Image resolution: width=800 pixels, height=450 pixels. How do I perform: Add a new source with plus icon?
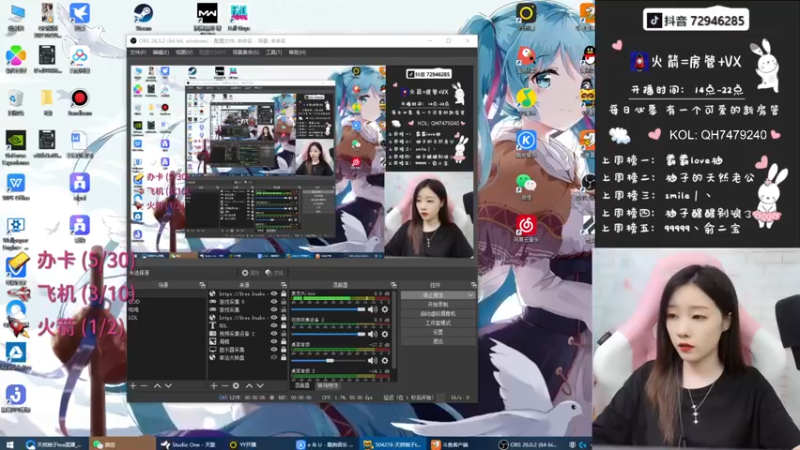[214, 386]
